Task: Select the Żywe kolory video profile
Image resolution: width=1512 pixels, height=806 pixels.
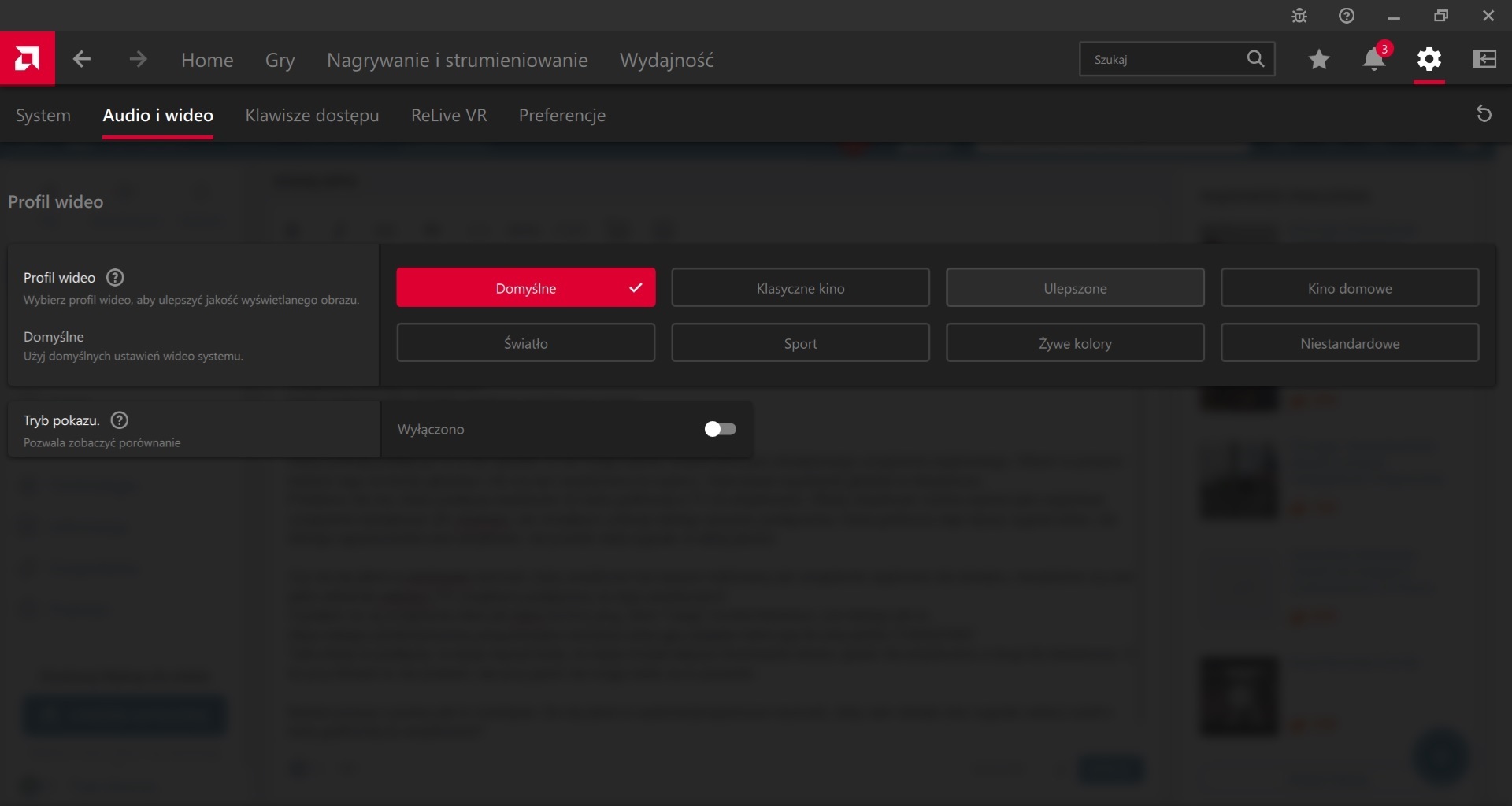Action: (1075, 343)
